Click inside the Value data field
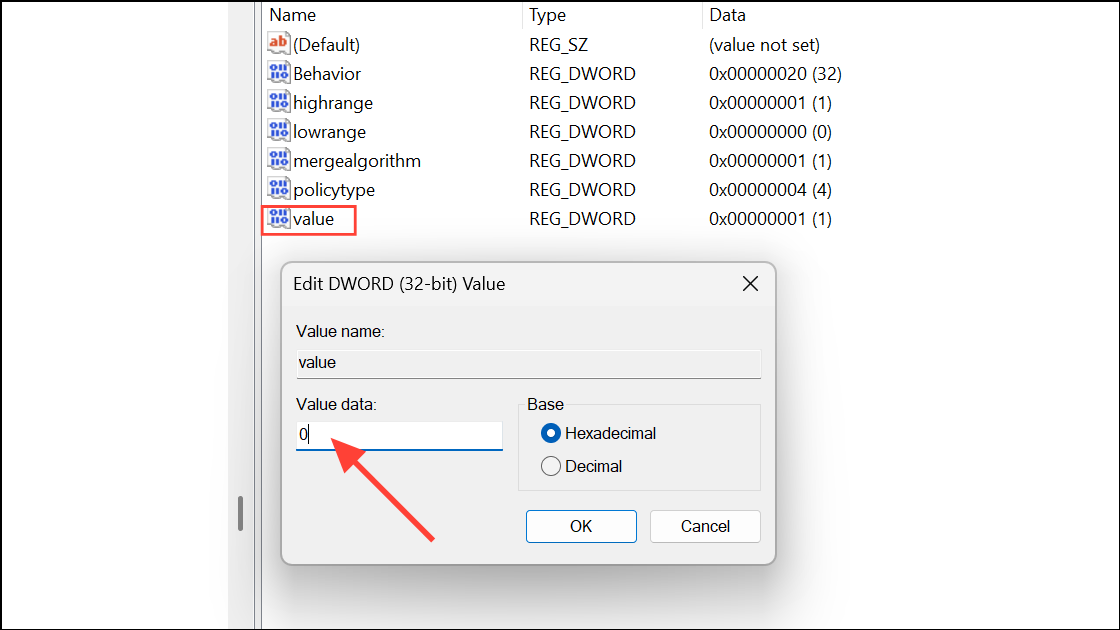 [398, 435]
